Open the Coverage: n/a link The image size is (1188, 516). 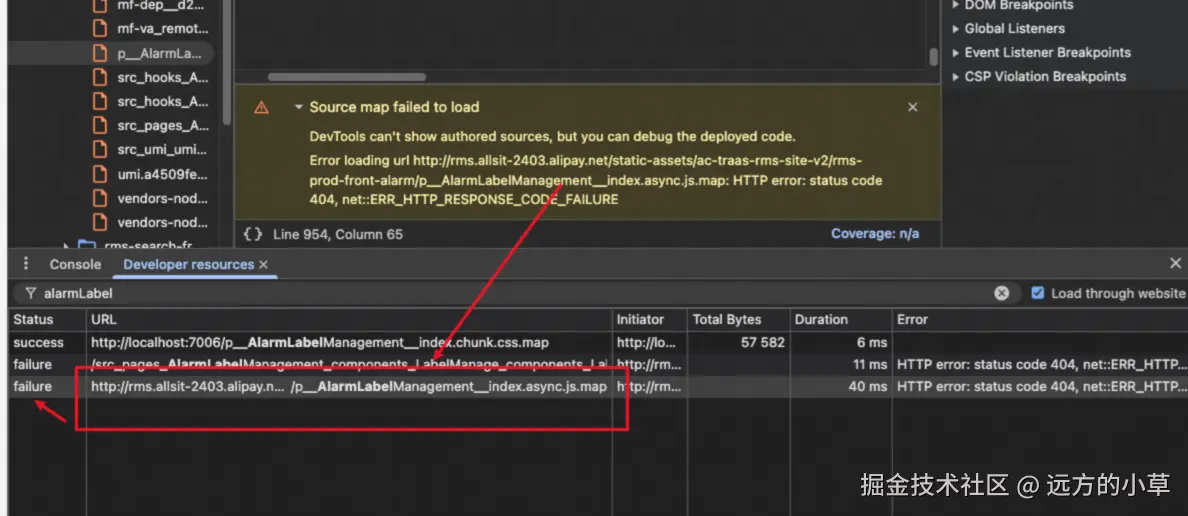point(874,234)
